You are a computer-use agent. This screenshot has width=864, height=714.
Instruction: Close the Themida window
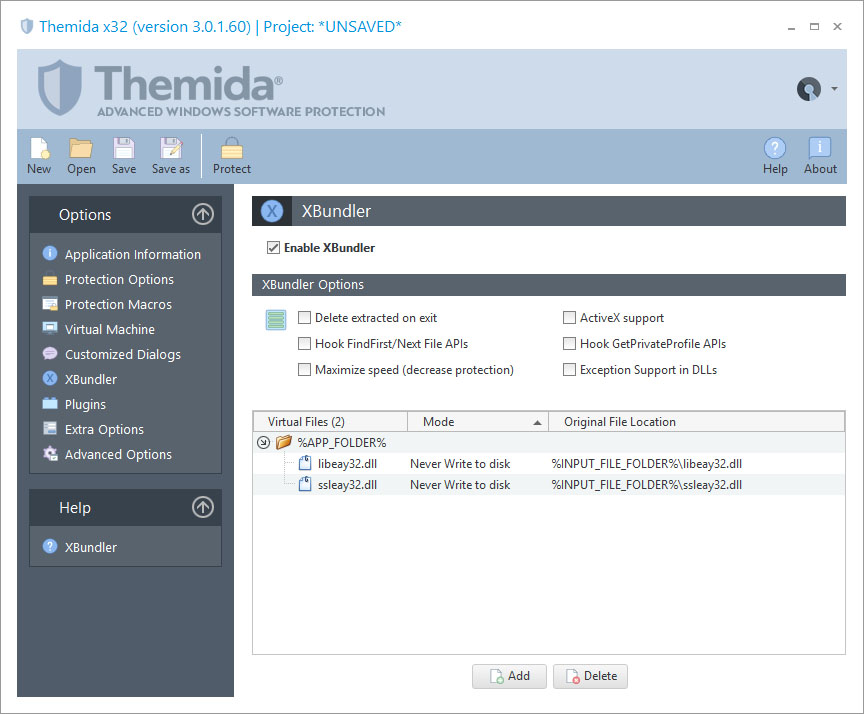pos(837,26)
